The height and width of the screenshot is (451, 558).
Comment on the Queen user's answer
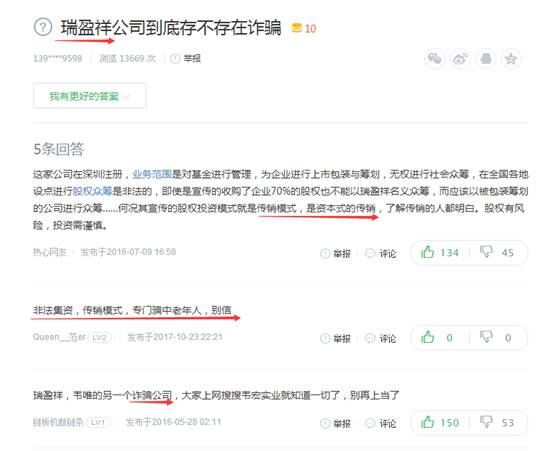tap(381, 339)
